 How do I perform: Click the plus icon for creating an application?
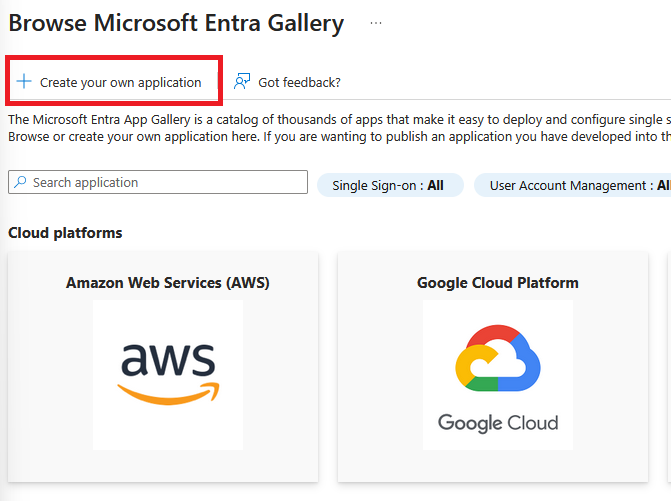[24, 82]
